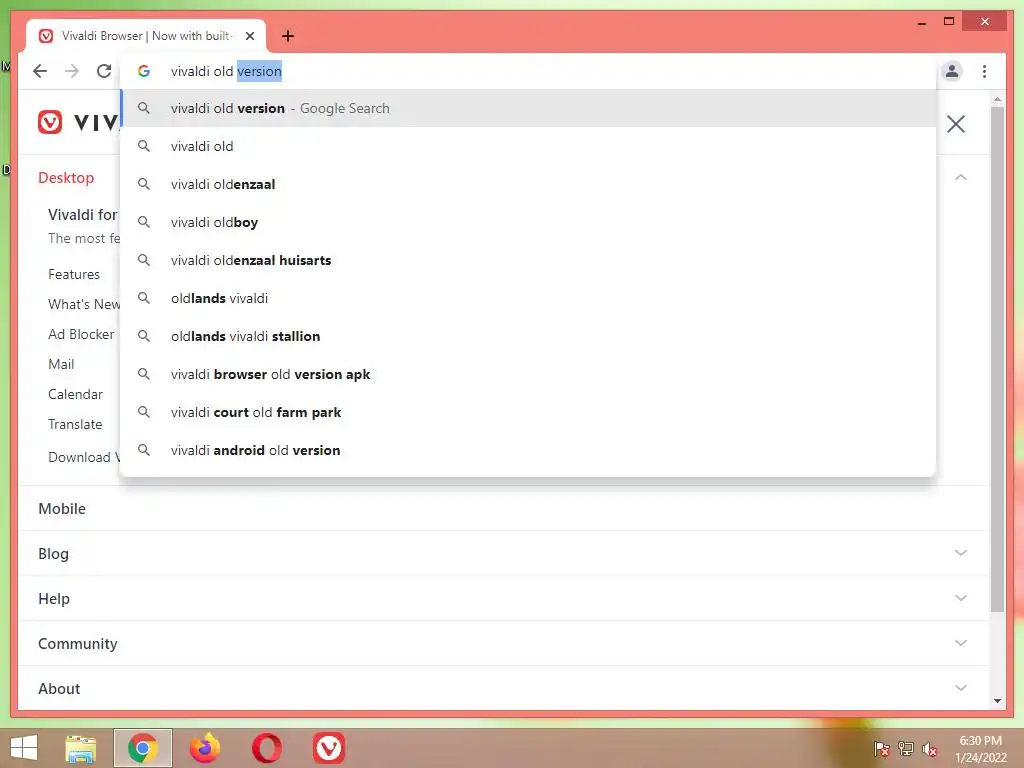1024x768 pixels.
Task: Open the Blog menu item
Action: click(x=54, y=554)
